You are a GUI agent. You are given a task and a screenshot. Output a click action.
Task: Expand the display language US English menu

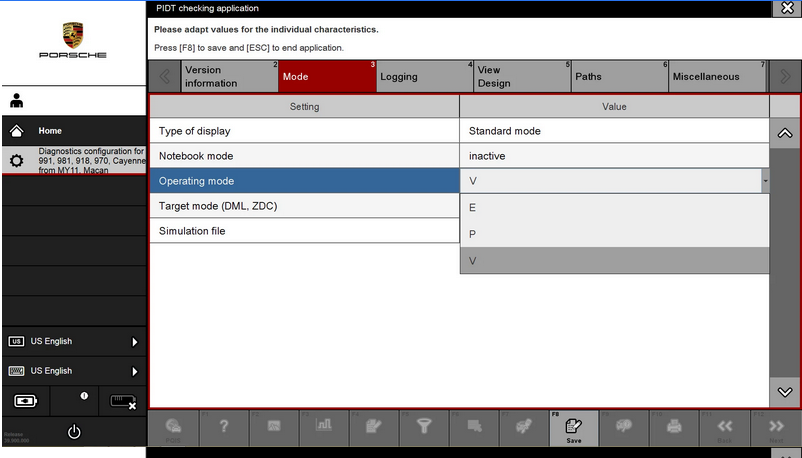pos(73,342)
